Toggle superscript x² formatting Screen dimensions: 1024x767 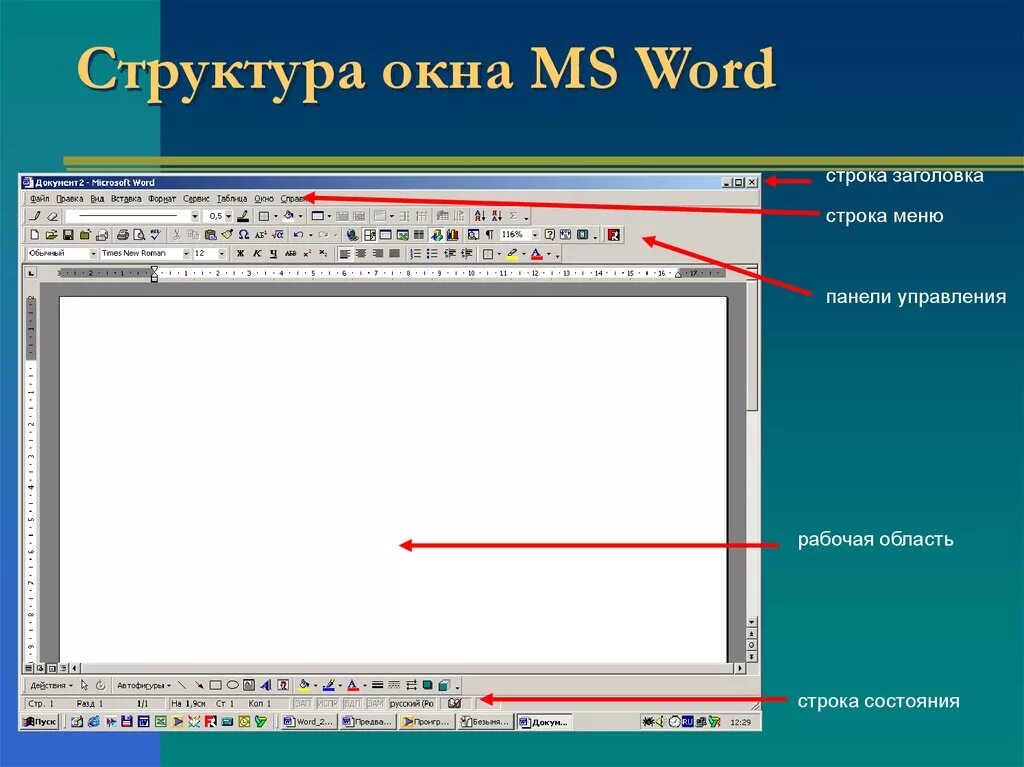(x=307, y=253)
